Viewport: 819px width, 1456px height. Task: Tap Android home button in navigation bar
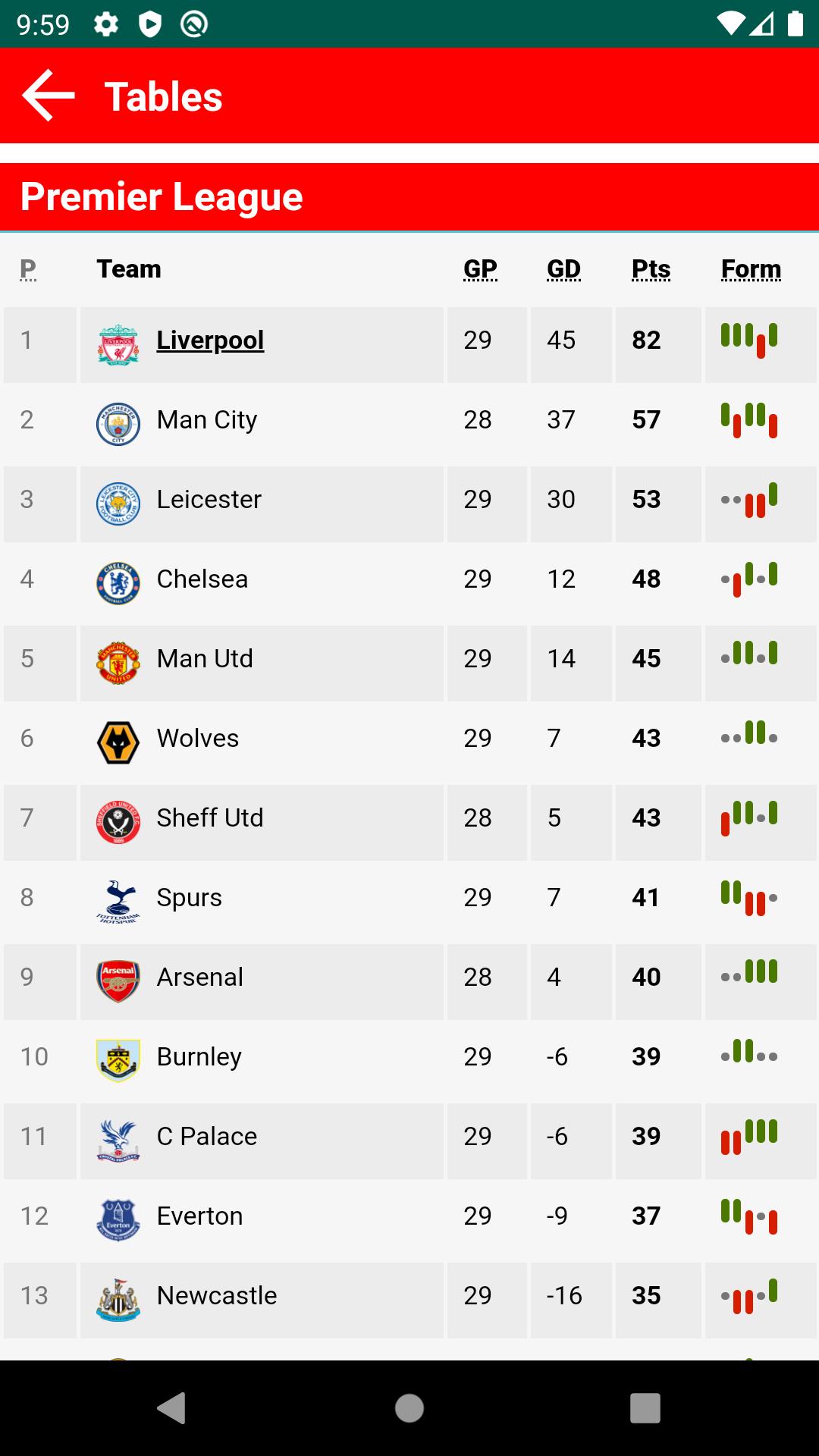pos(409,1408)
